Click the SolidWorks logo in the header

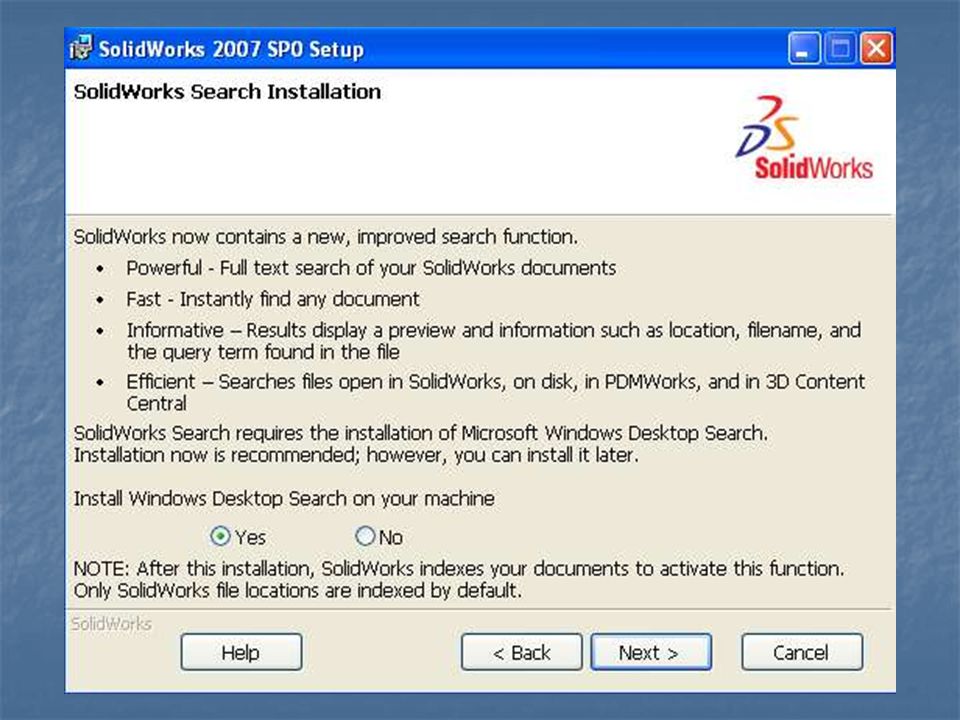click(804, 137)
